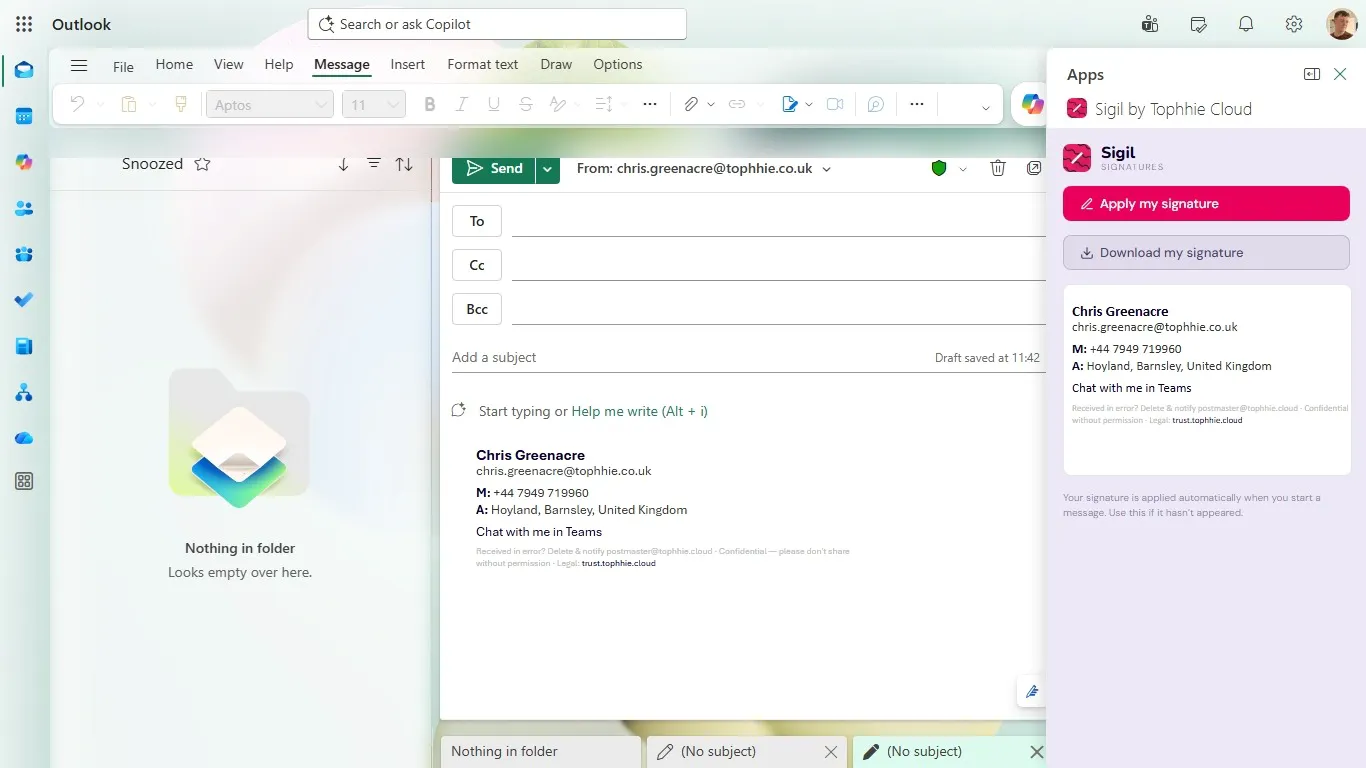Open more formatting options ellipsis

tap(650, 104)
